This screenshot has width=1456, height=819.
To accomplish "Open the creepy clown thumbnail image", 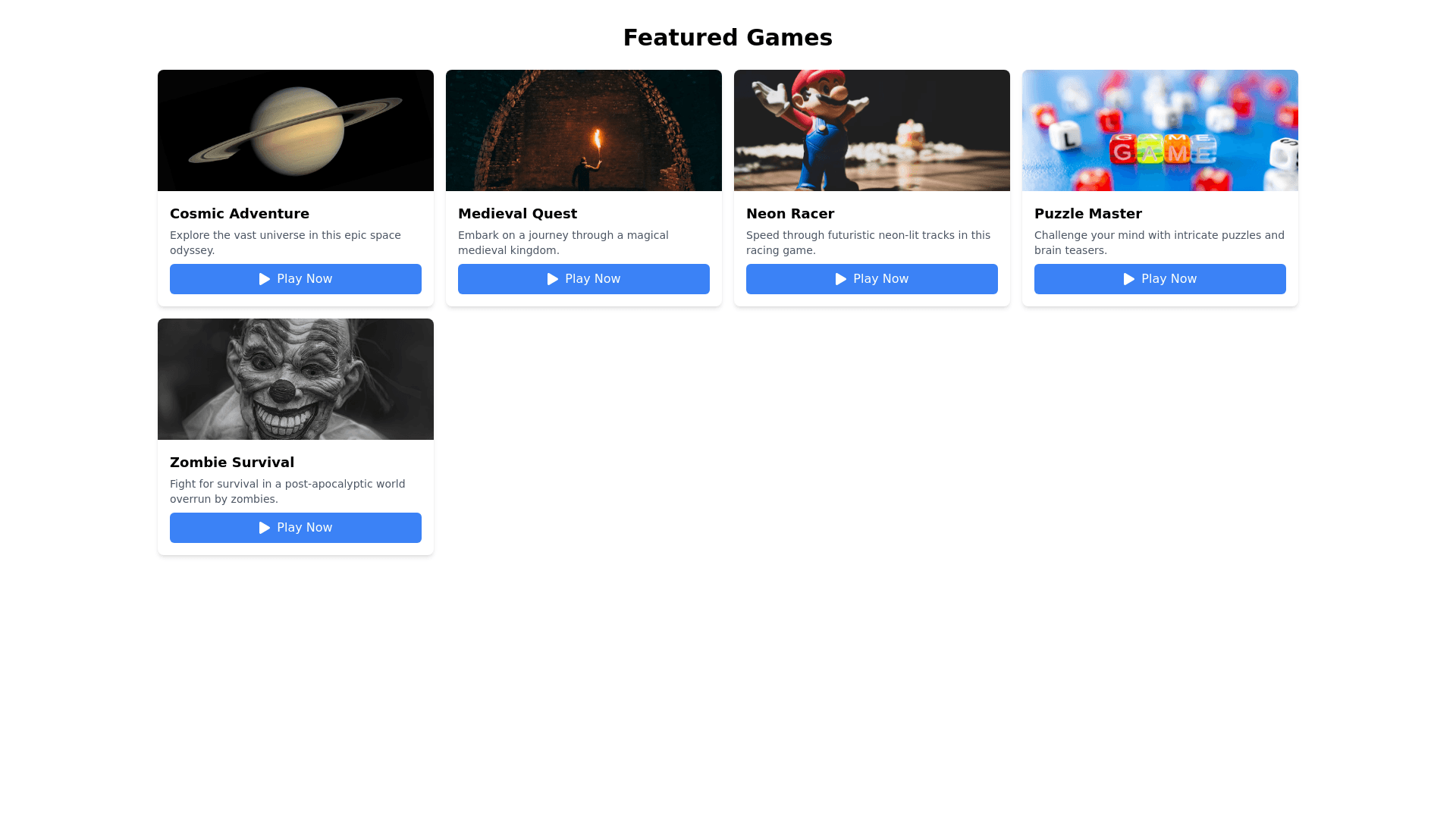I will coord(296,379).
